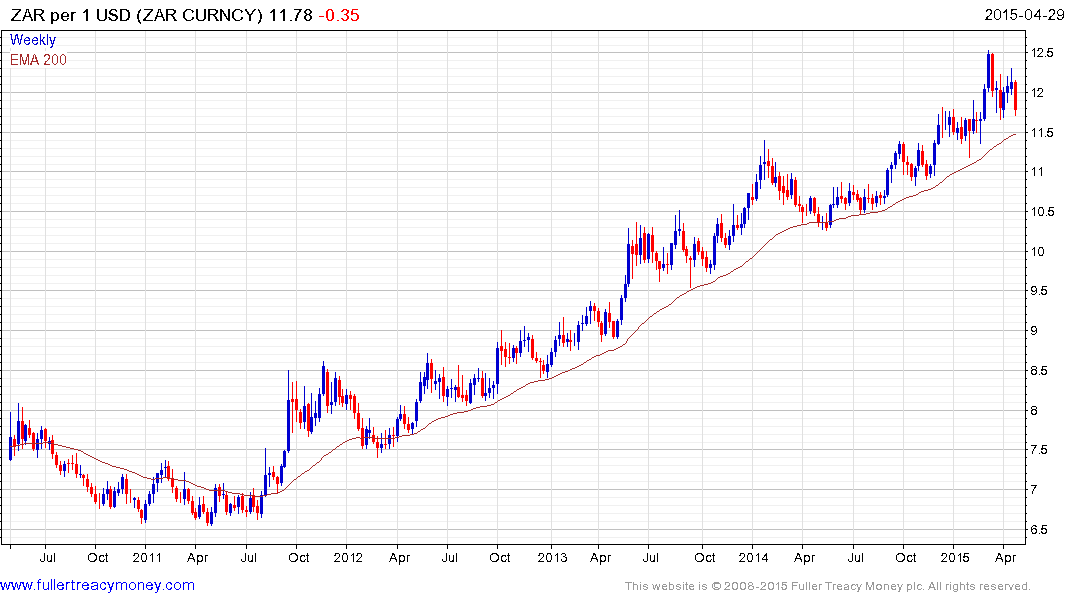The width and height of the screenshot is (1075, 600).
Task: Click the 8.5 price axis label
Action: tap(1042, 371)
